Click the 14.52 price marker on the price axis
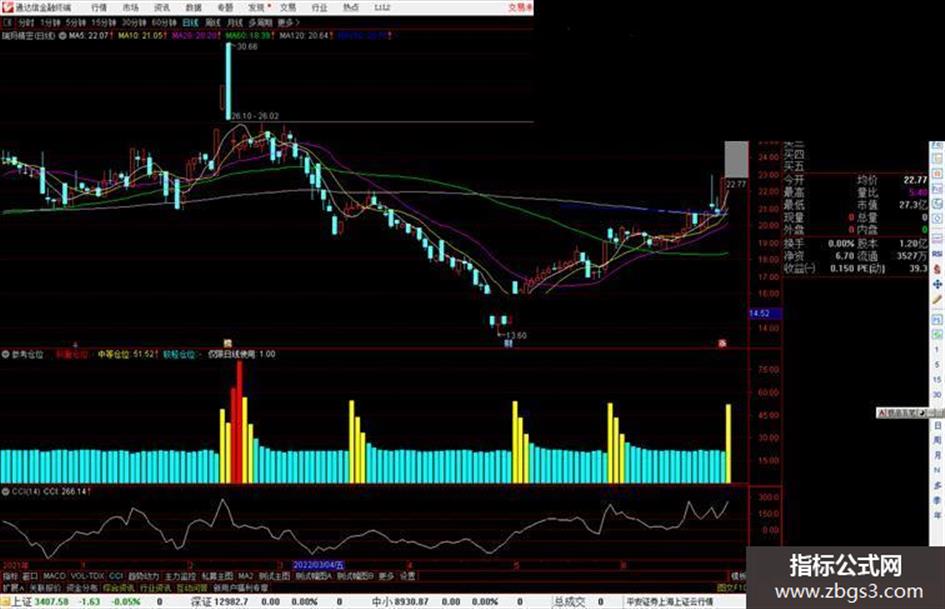 [x=763, y=314]
